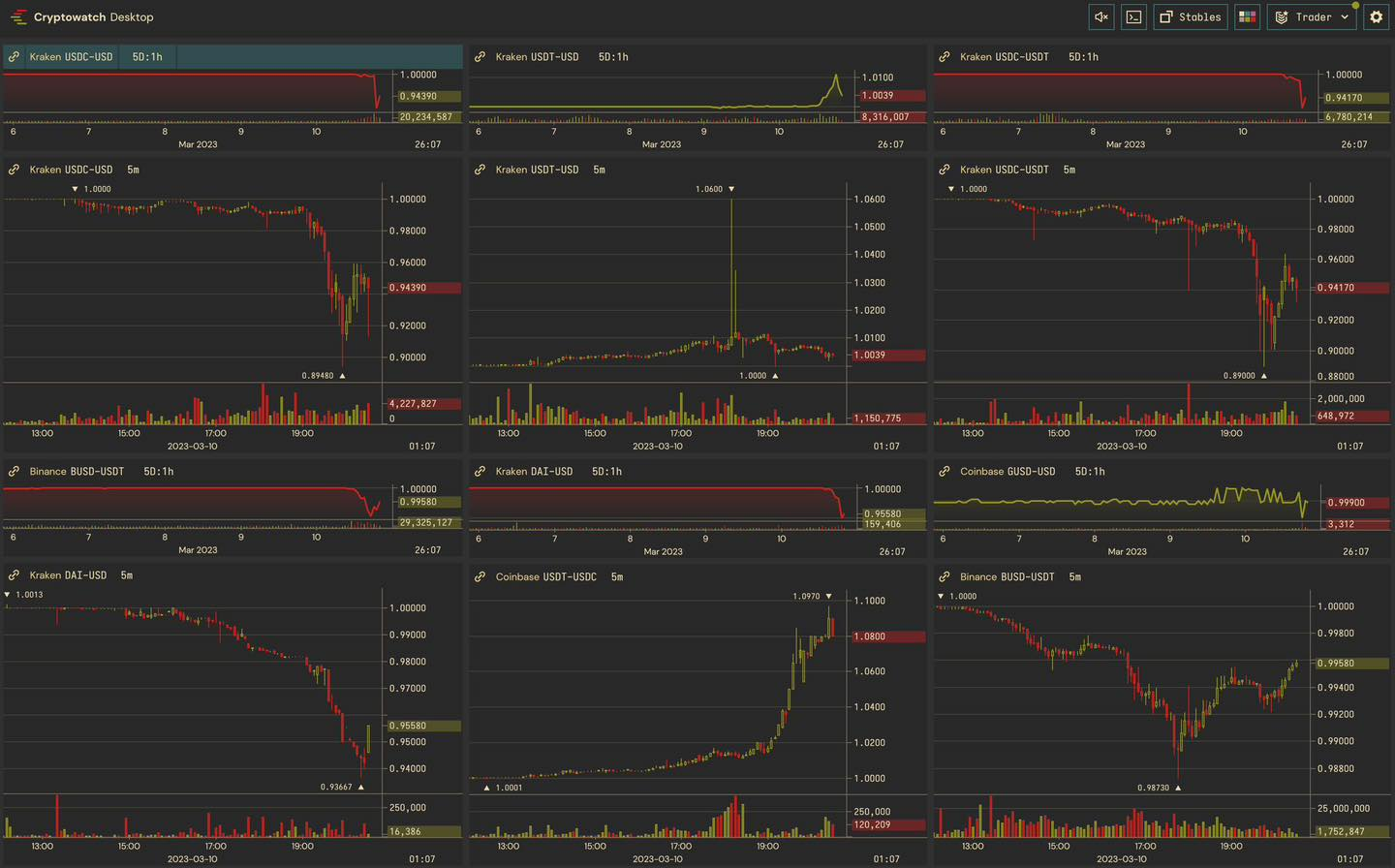Change 5m interval on Kraken USDC-USD panel

(133, 170)
